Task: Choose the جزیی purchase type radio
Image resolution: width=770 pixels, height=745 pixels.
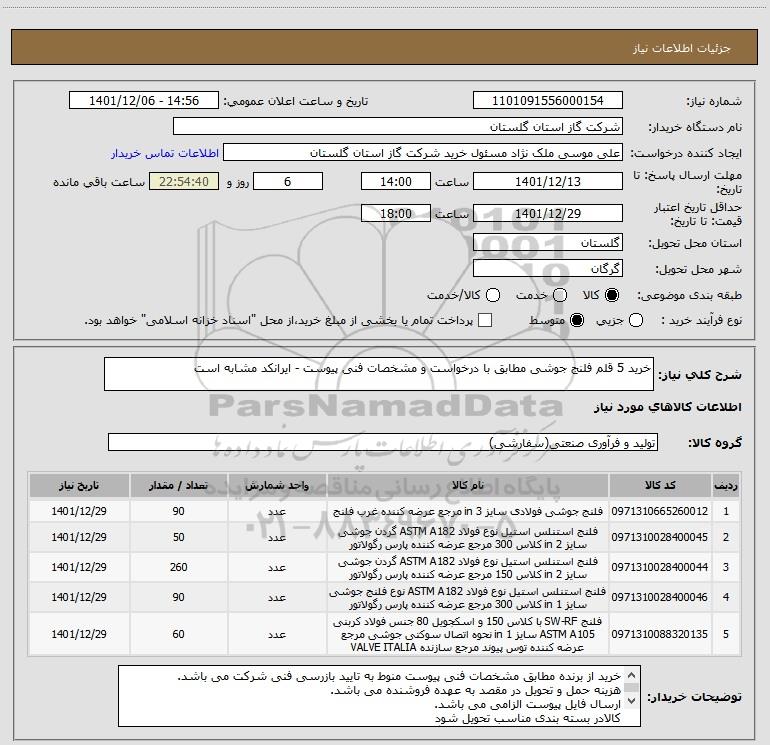Action: coord(636,321)
